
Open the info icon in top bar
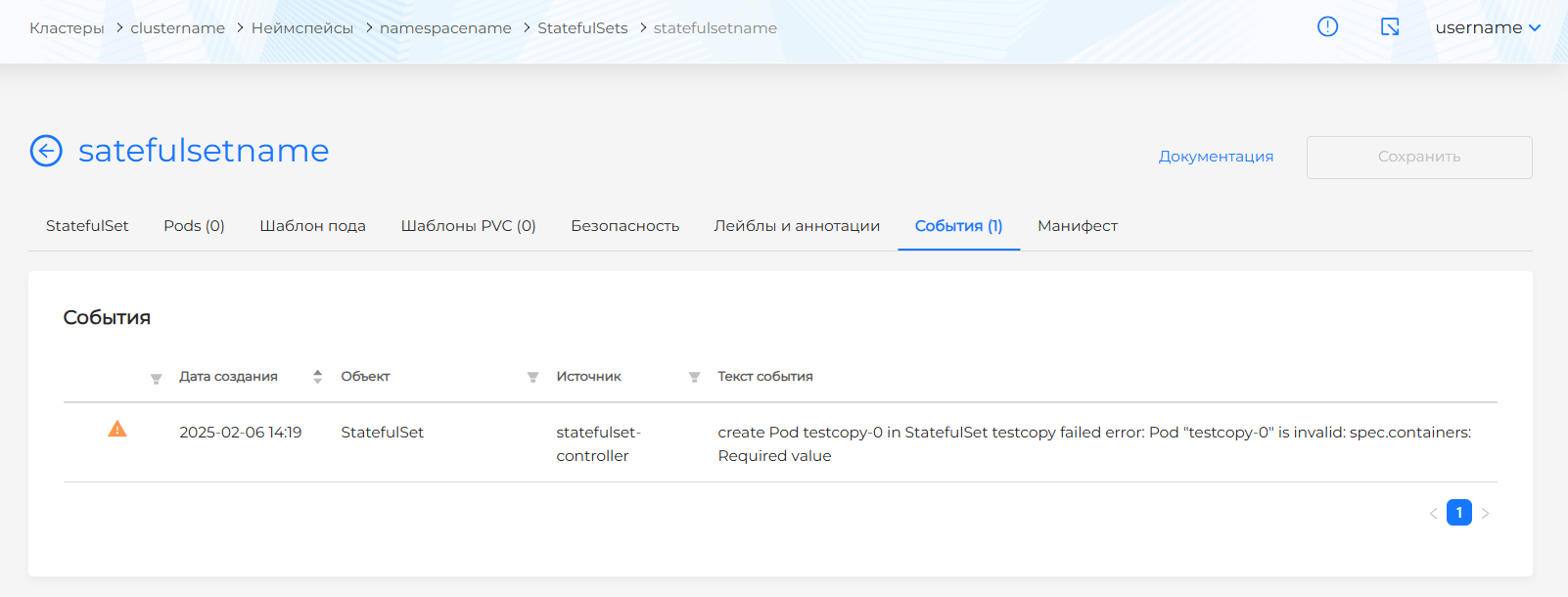point(1327,27)
